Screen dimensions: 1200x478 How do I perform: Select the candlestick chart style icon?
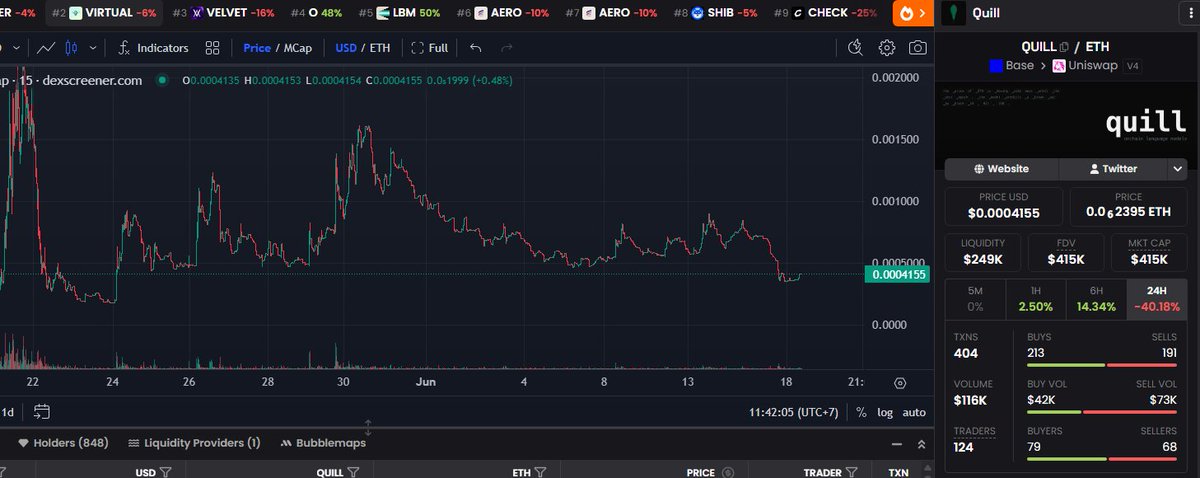(x=71, y=47)
